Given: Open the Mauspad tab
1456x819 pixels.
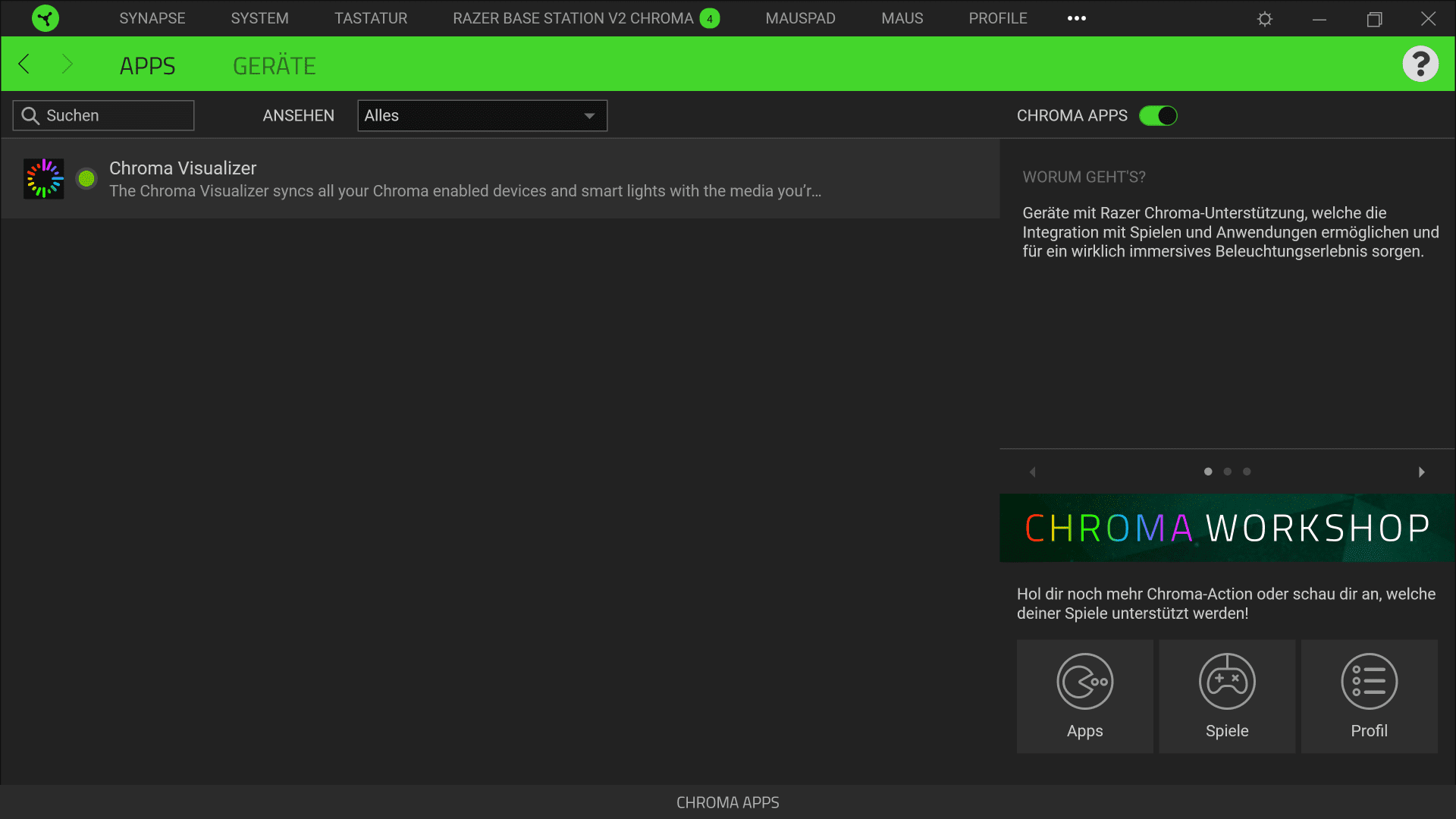Looking at the screenshot, I should coord(801,18).
